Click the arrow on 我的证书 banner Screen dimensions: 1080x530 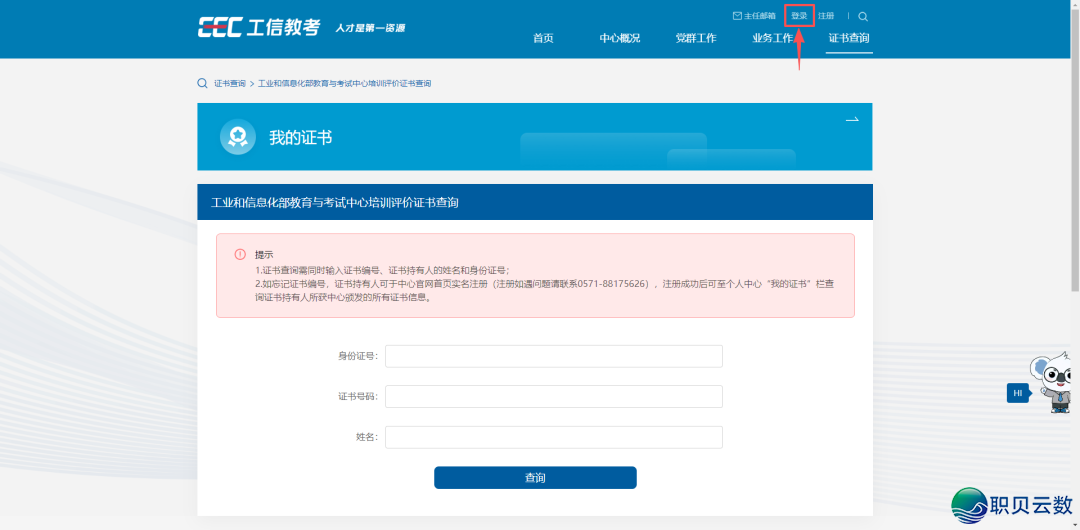click(852, 119)
